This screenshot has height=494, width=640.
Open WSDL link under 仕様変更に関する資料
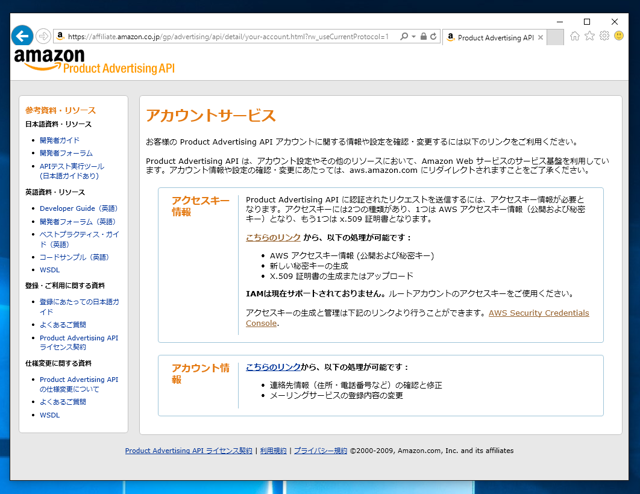[50, 415]
